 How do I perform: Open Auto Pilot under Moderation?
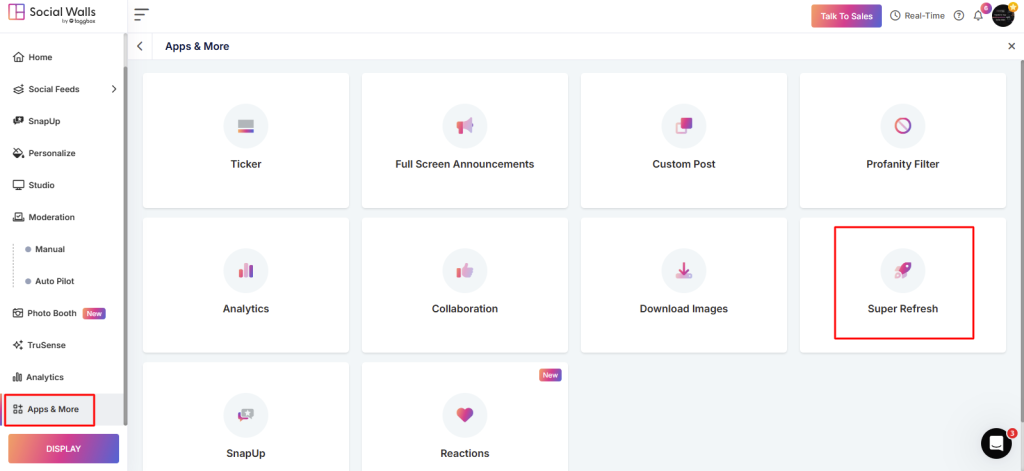coord(54,281)
